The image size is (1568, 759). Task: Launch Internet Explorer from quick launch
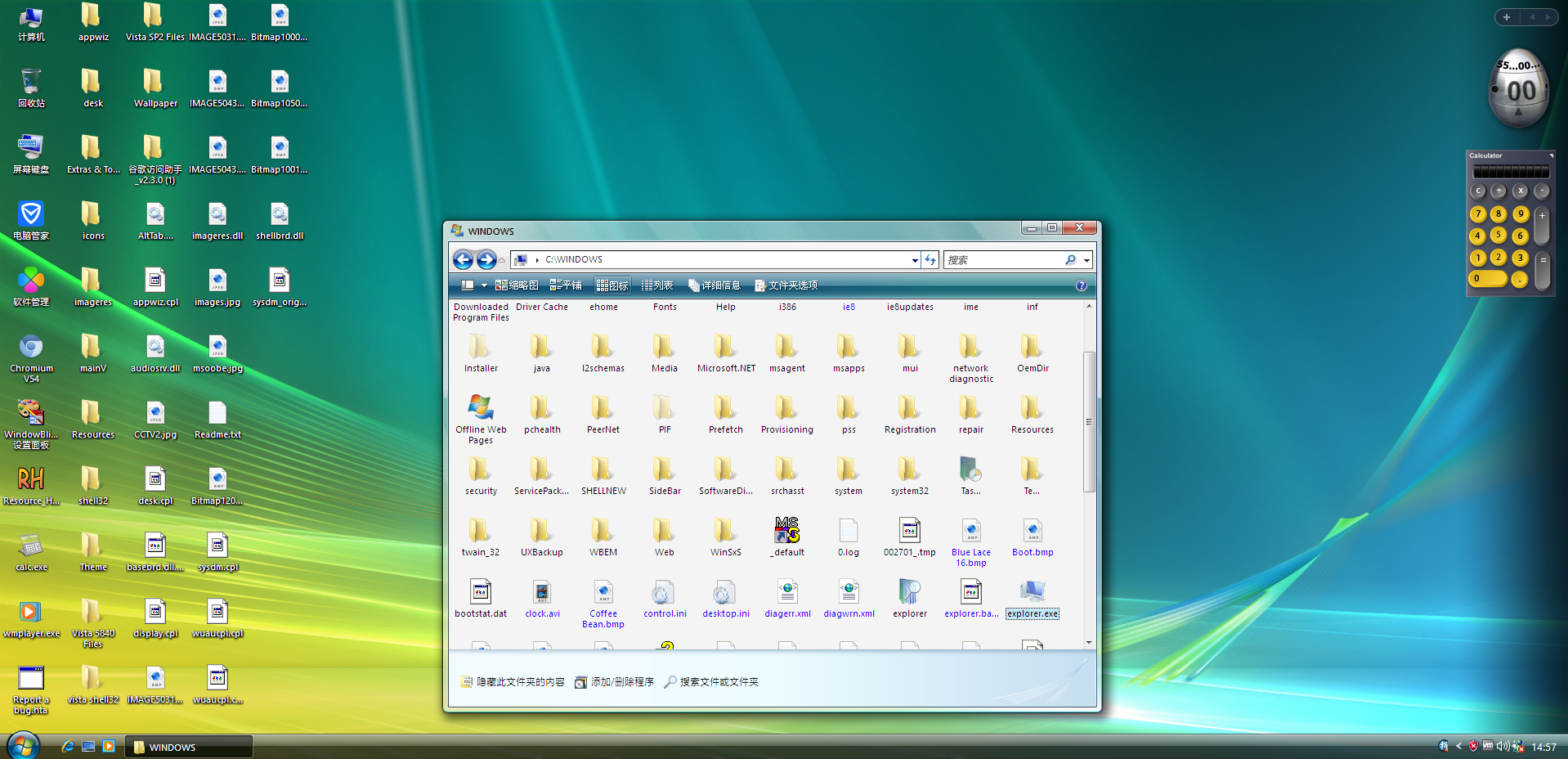coord(67,746)
